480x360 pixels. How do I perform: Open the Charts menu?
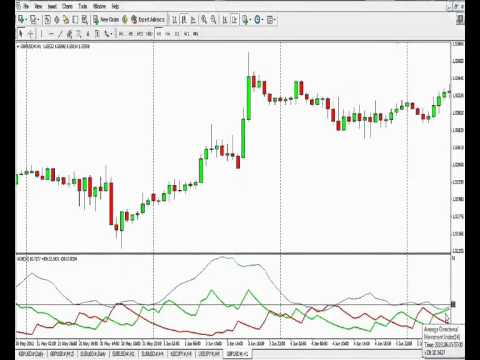67,6
